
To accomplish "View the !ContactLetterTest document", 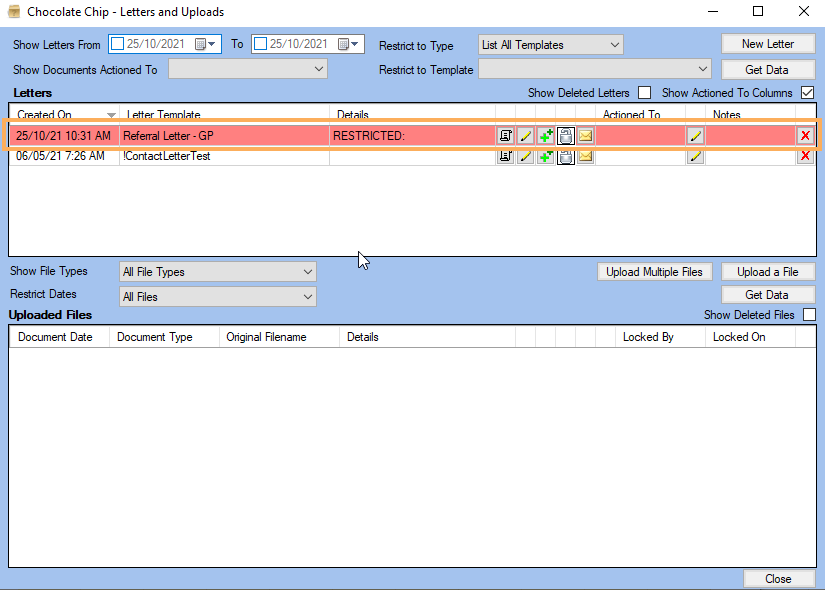I will (505, 156).
